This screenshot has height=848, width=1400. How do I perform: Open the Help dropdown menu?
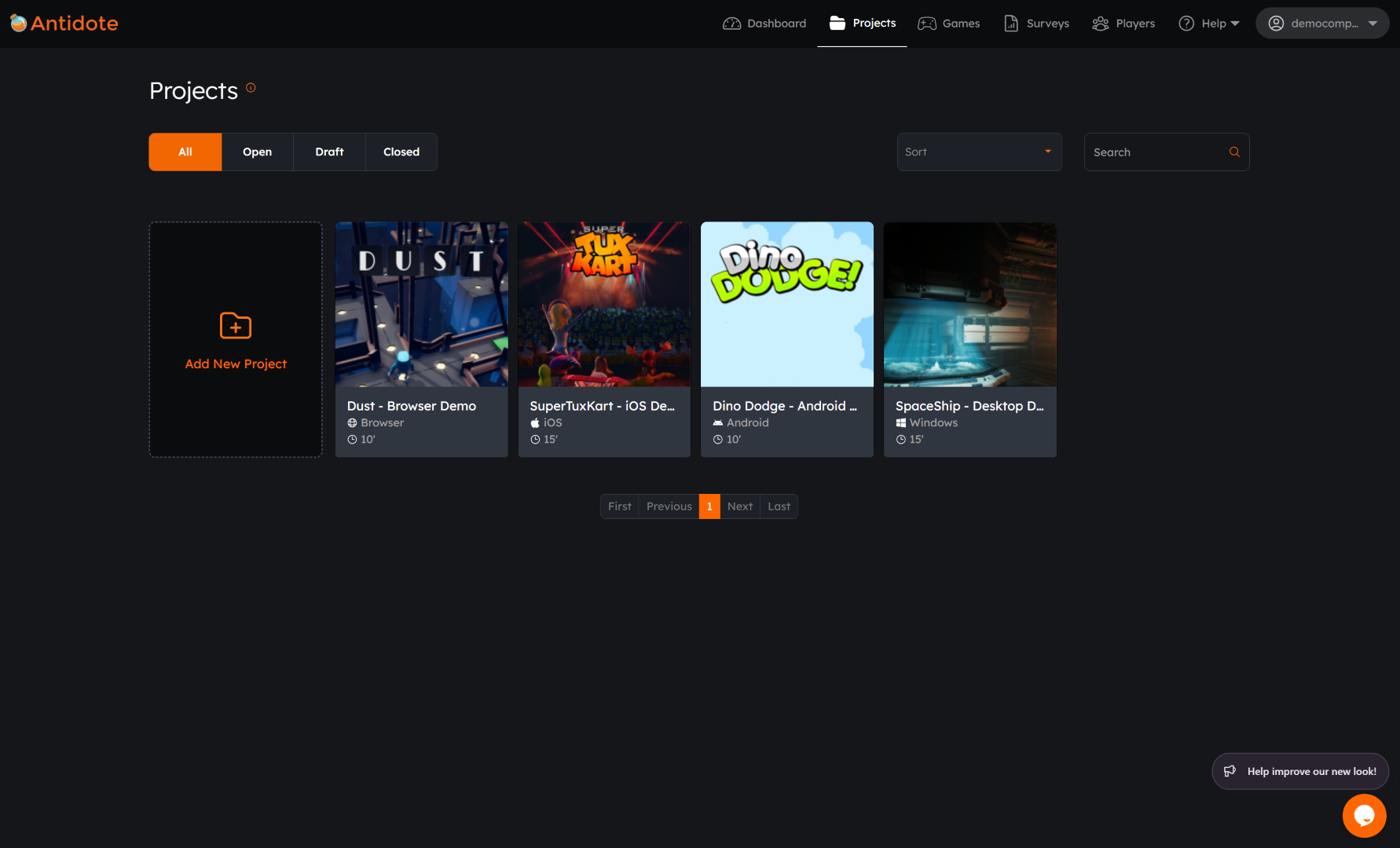(x=1209, y=24)
